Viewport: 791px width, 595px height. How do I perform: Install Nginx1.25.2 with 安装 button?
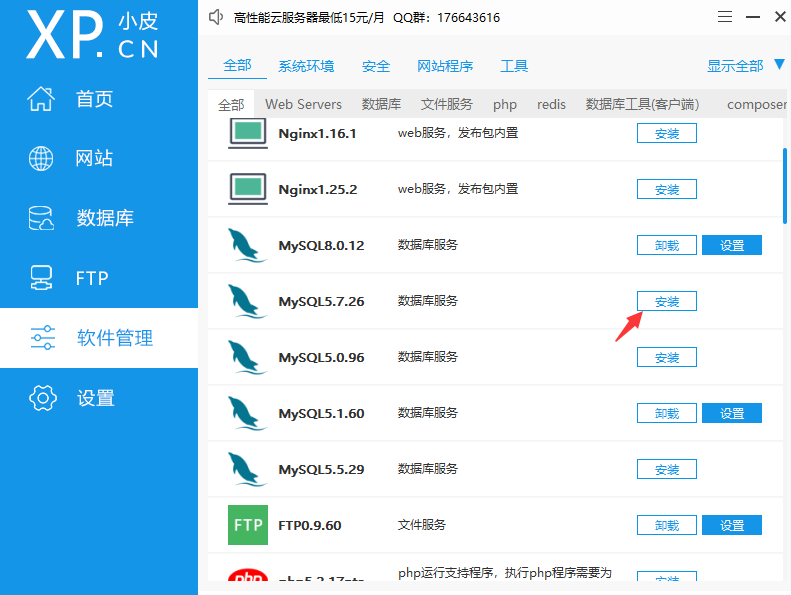click(x=667, y=189)
